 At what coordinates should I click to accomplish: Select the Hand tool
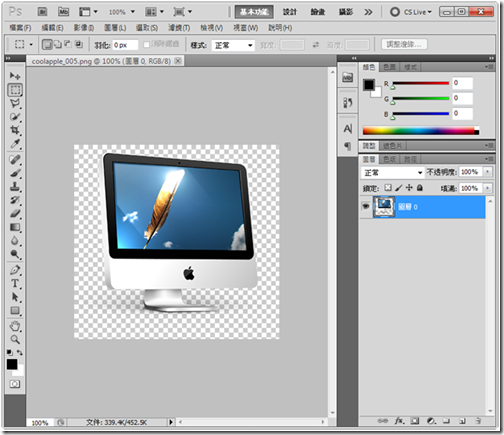[x=15, y=326]
